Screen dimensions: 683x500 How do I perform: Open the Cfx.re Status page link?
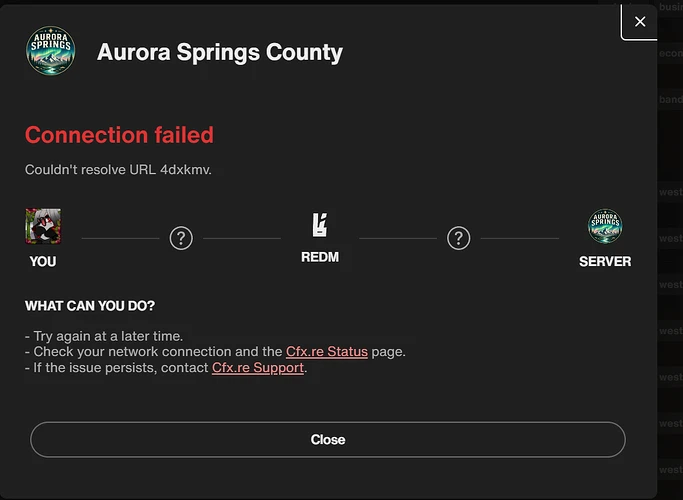(327, 351)
